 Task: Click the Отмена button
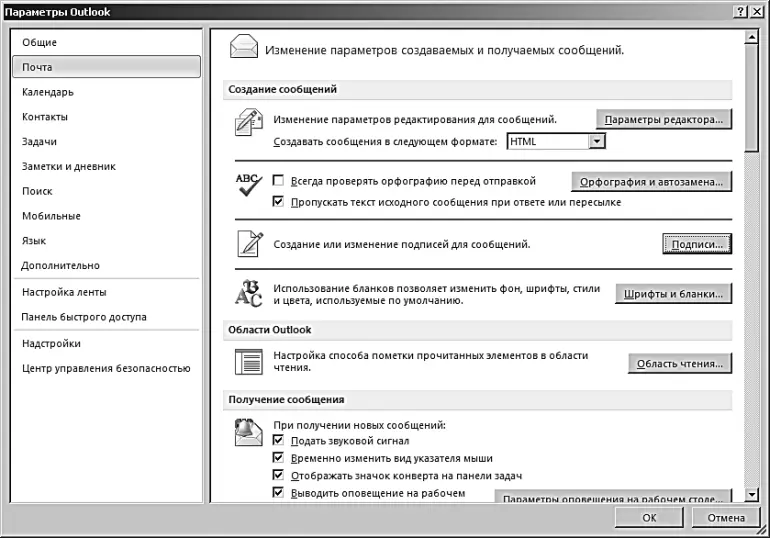coord(726,517)
